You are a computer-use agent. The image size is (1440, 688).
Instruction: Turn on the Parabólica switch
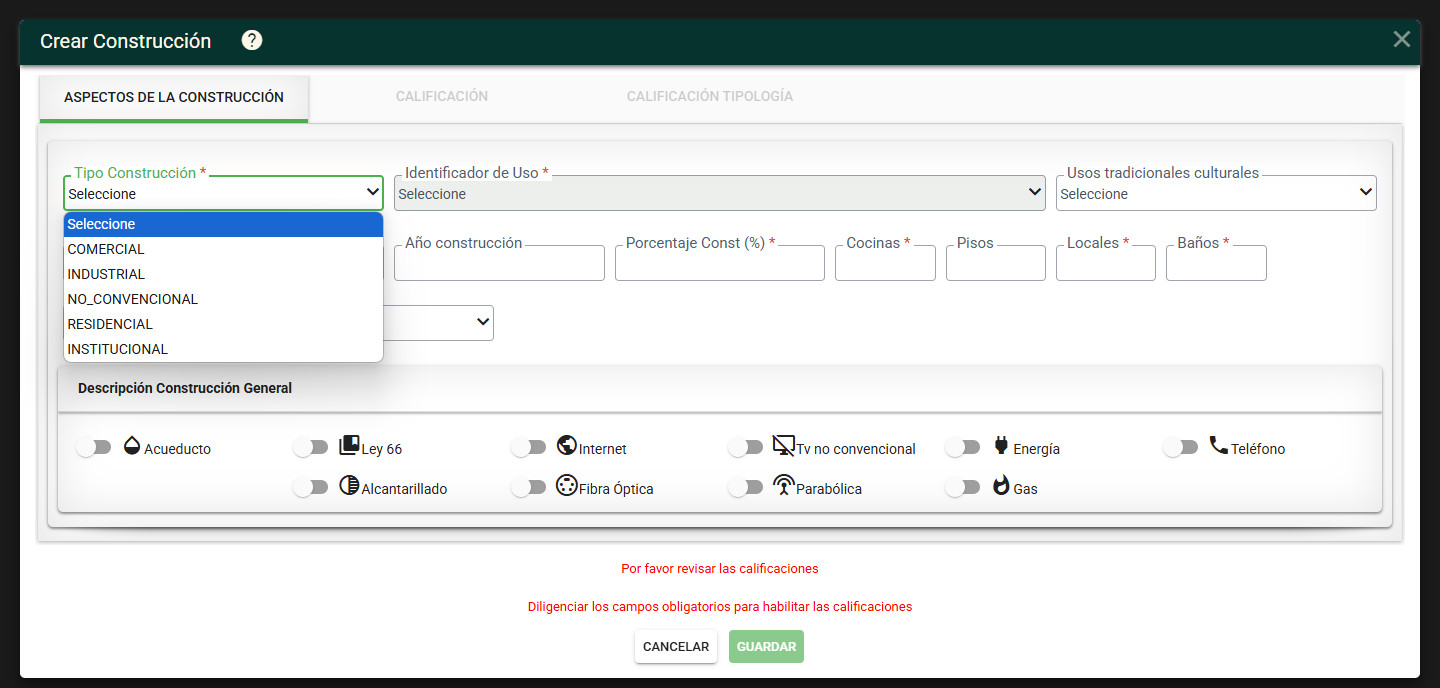tap(746, 488)
